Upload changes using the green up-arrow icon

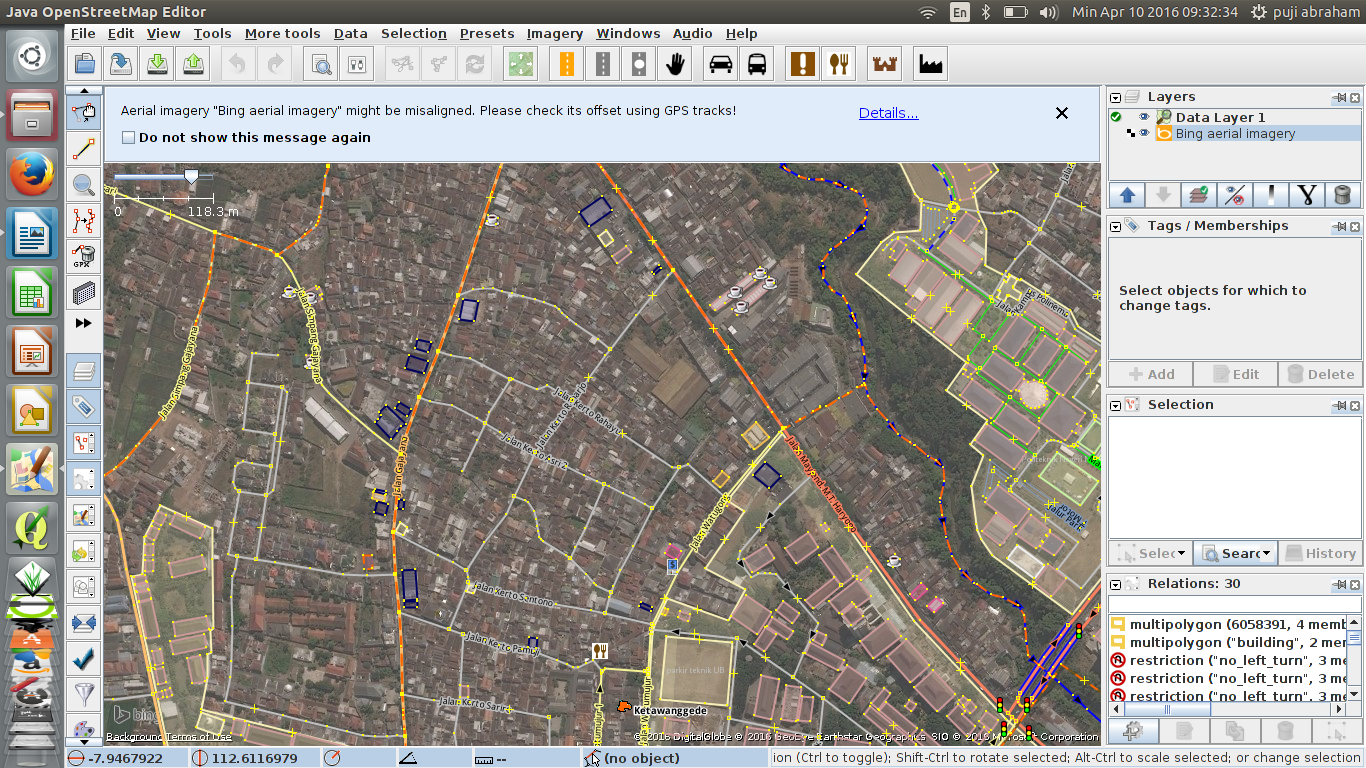[x=192, y=63]
